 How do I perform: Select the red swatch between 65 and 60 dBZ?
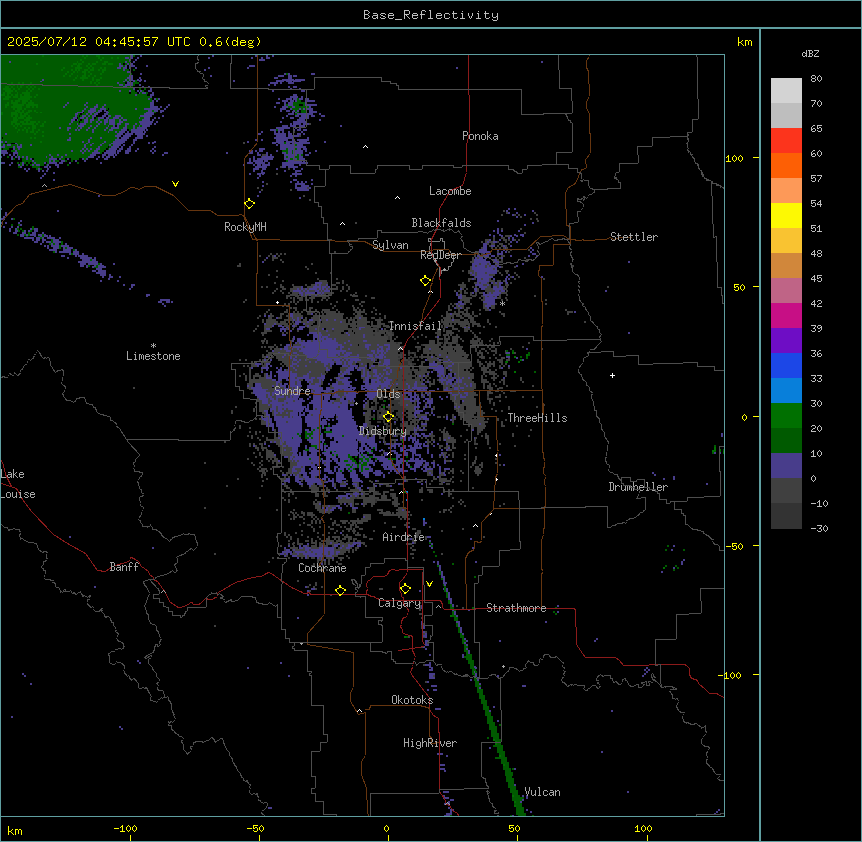click(786, 141)
